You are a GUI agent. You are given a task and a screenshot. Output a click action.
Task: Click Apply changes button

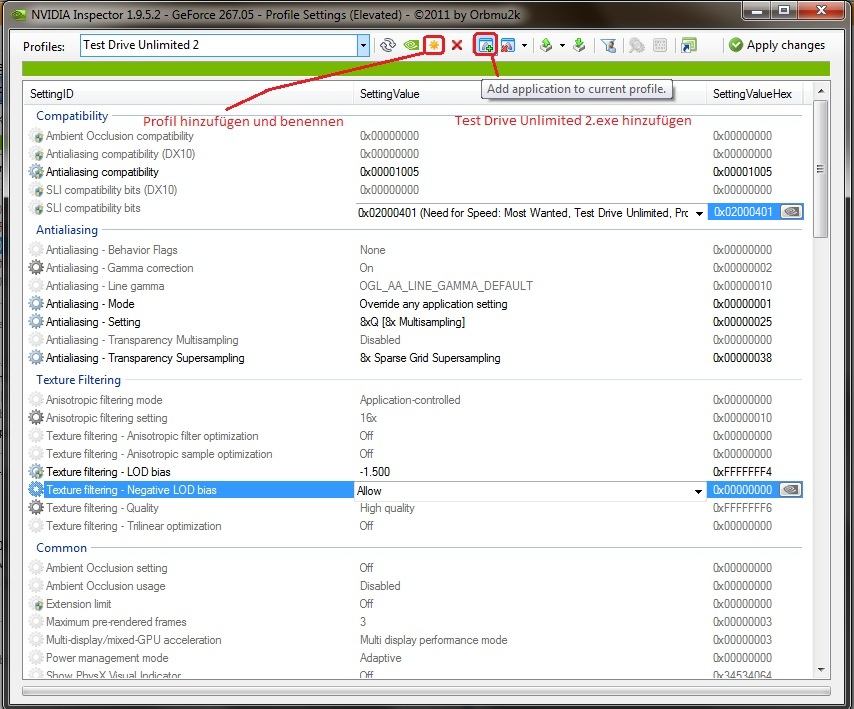point(777,45)
